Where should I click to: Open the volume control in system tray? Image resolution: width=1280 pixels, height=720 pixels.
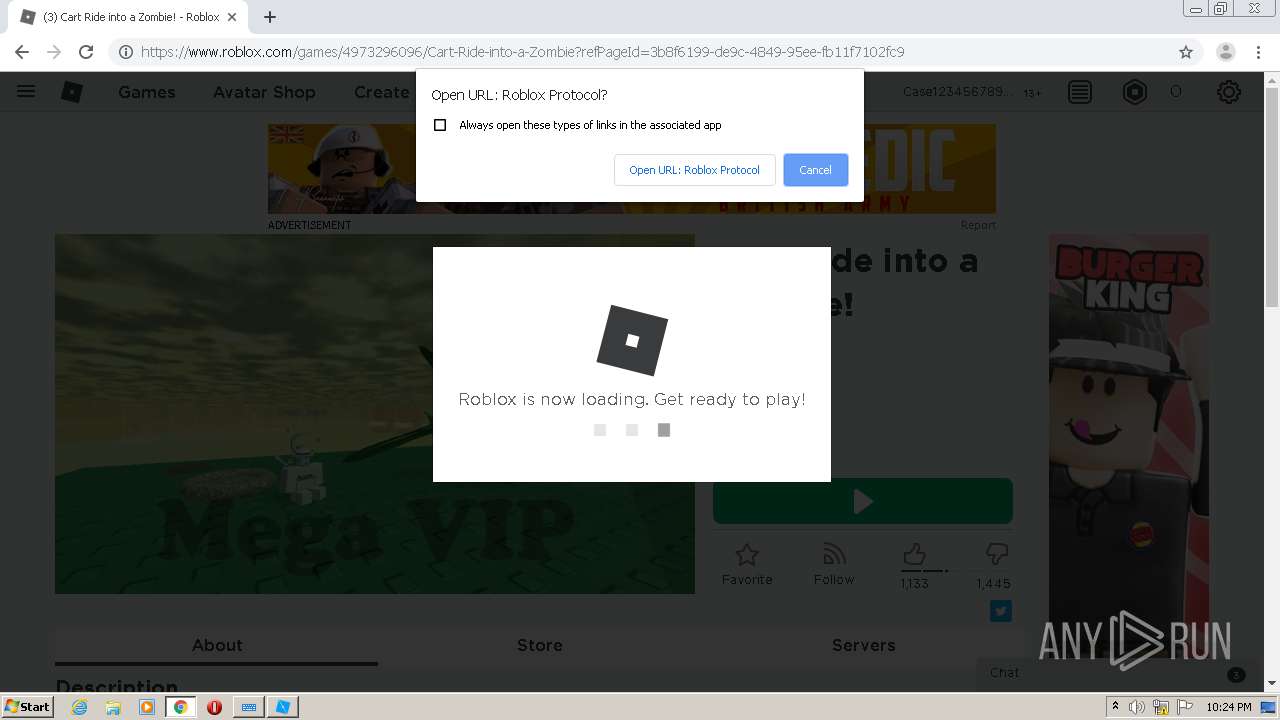(1137, 707)
